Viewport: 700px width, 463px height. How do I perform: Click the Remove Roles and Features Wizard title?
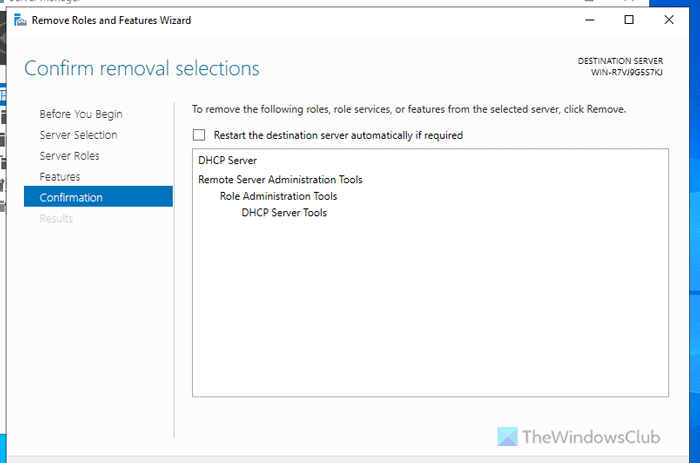tap(112, 20)
